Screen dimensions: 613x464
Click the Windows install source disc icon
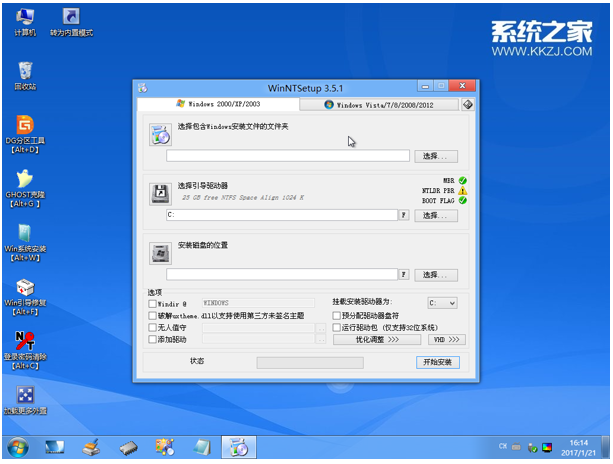[x=160, y=135]
